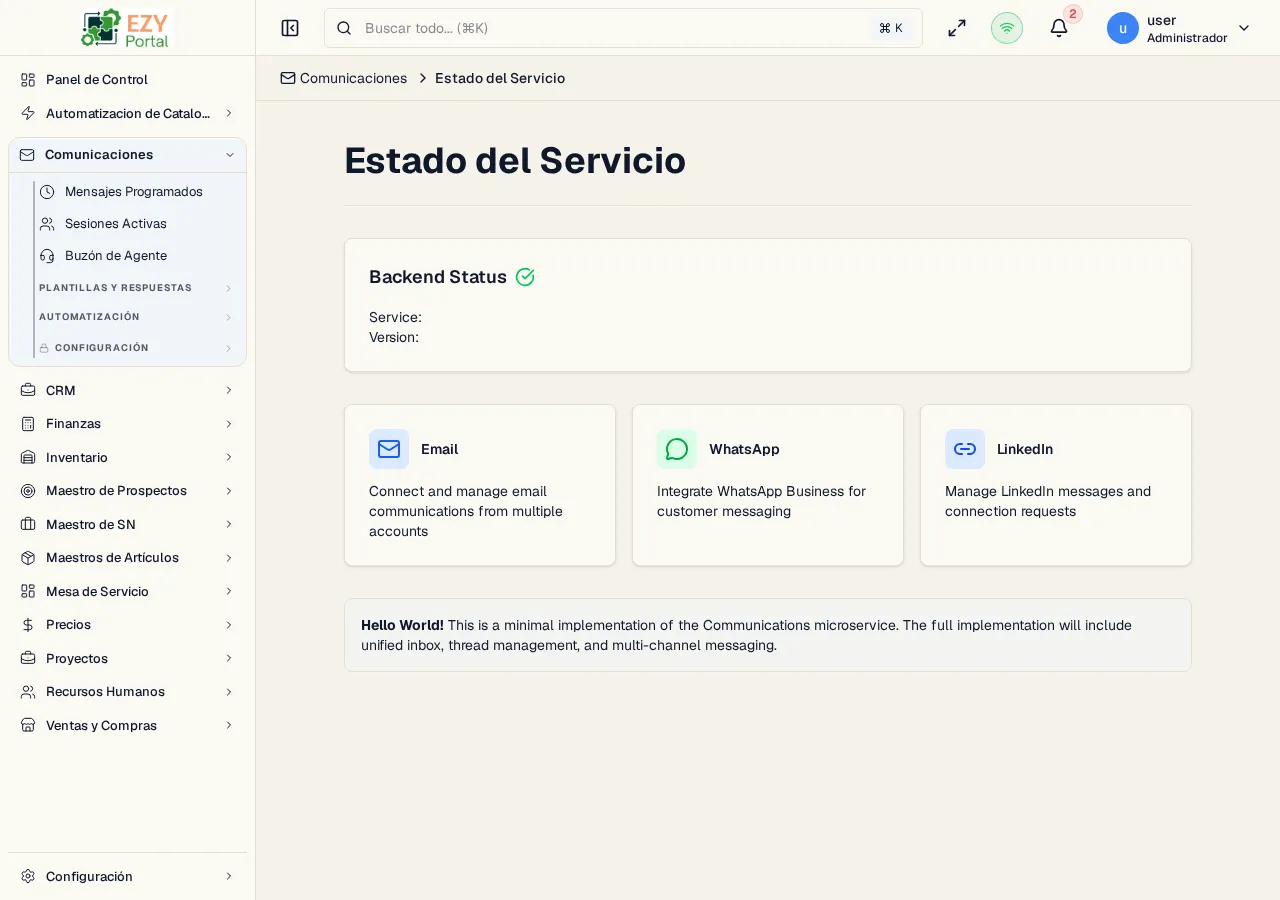Open Sesiones Activas
The image size is (1280, 900).
138,224
